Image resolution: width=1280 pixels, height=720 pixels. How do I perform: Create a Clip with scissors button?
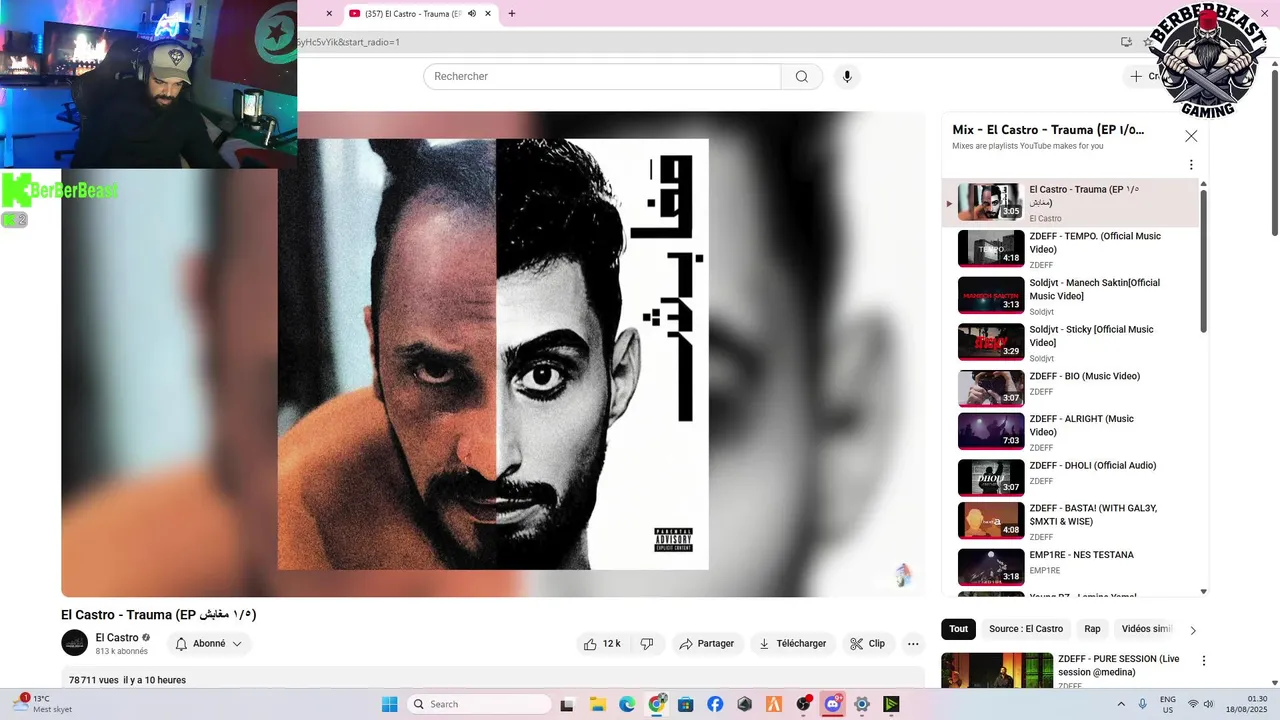[x=868, y=644]
